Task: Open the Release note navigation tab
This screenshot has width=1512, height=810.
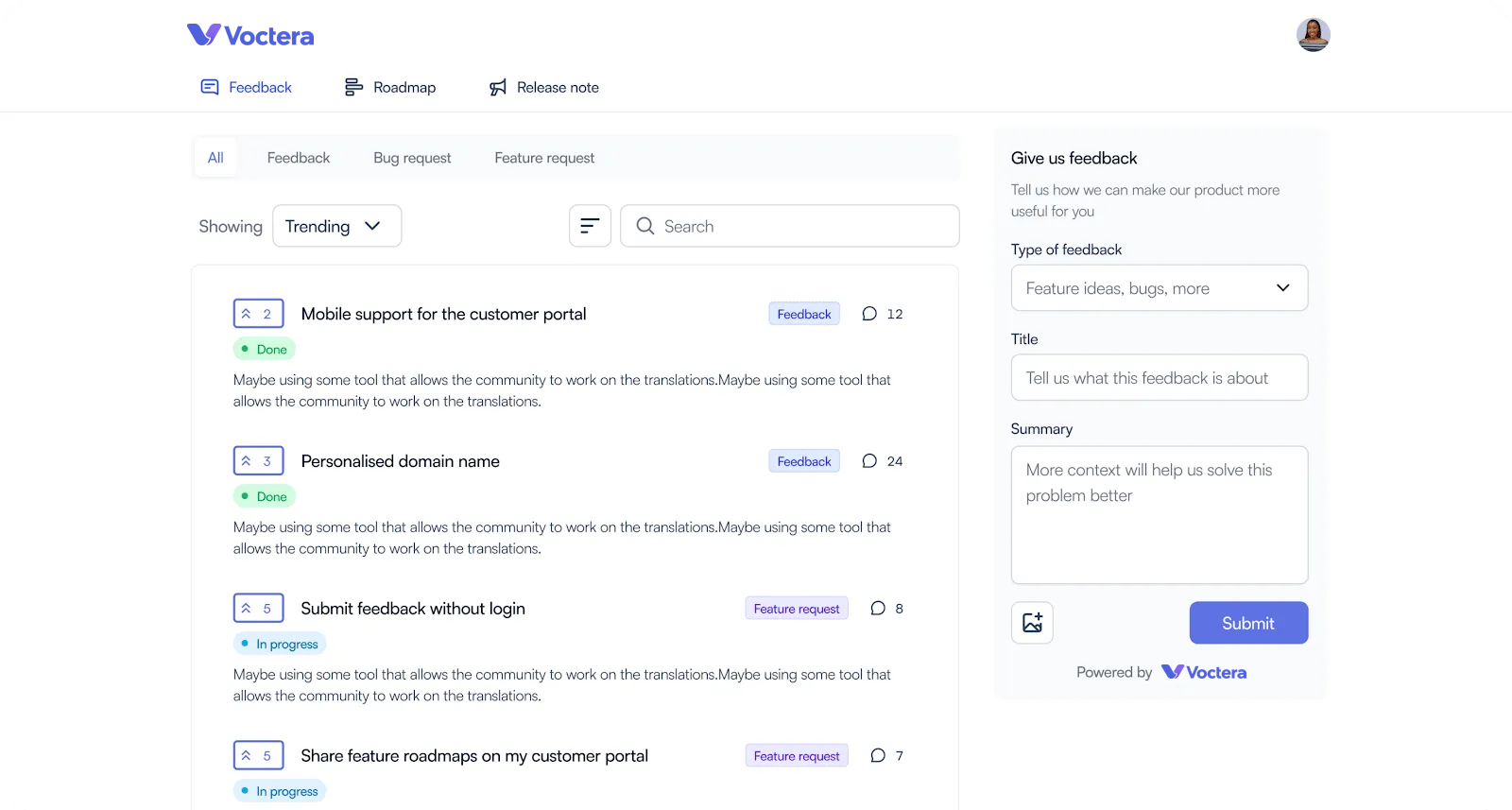Action: click(x=543, y=87)
